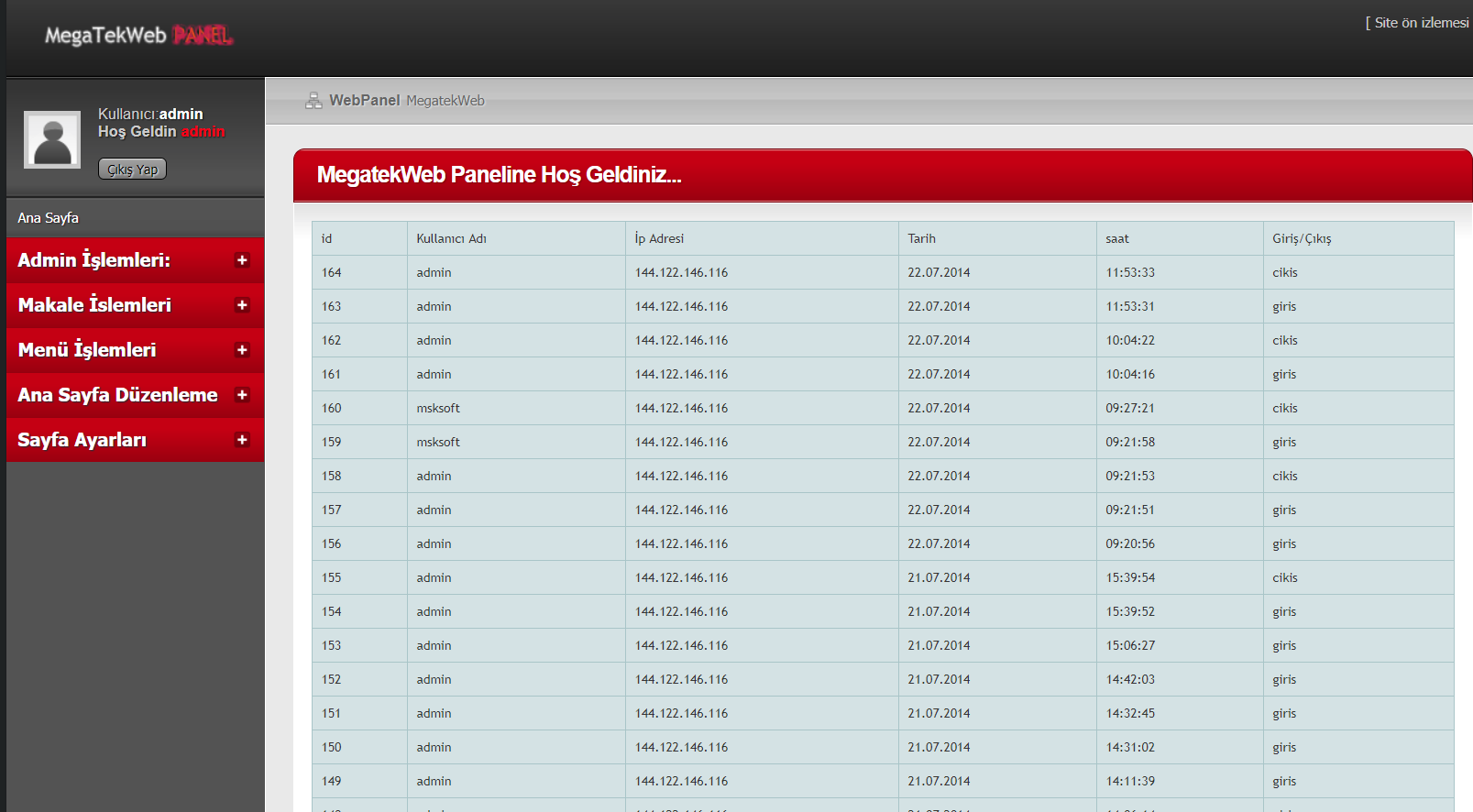The image size is (1473, 812).
Task: Open the Site ön izlemesi link
Action: coord(1420,23)
